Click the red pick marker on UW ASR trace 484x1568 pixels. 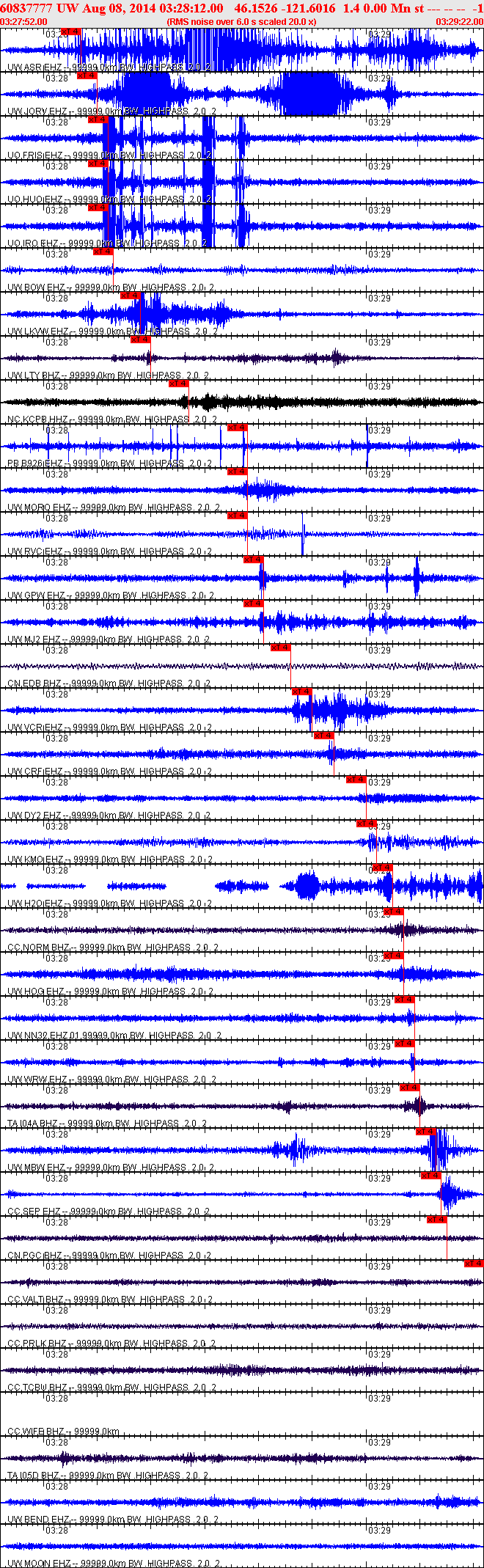tap(70, 32)
